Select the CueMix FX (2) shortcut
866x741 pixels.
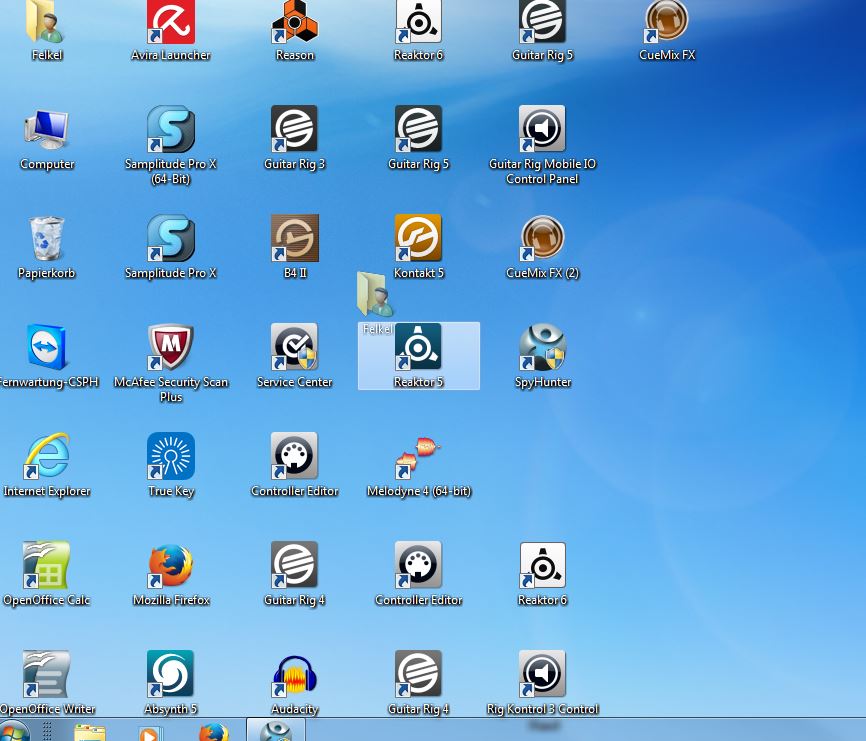543,239
